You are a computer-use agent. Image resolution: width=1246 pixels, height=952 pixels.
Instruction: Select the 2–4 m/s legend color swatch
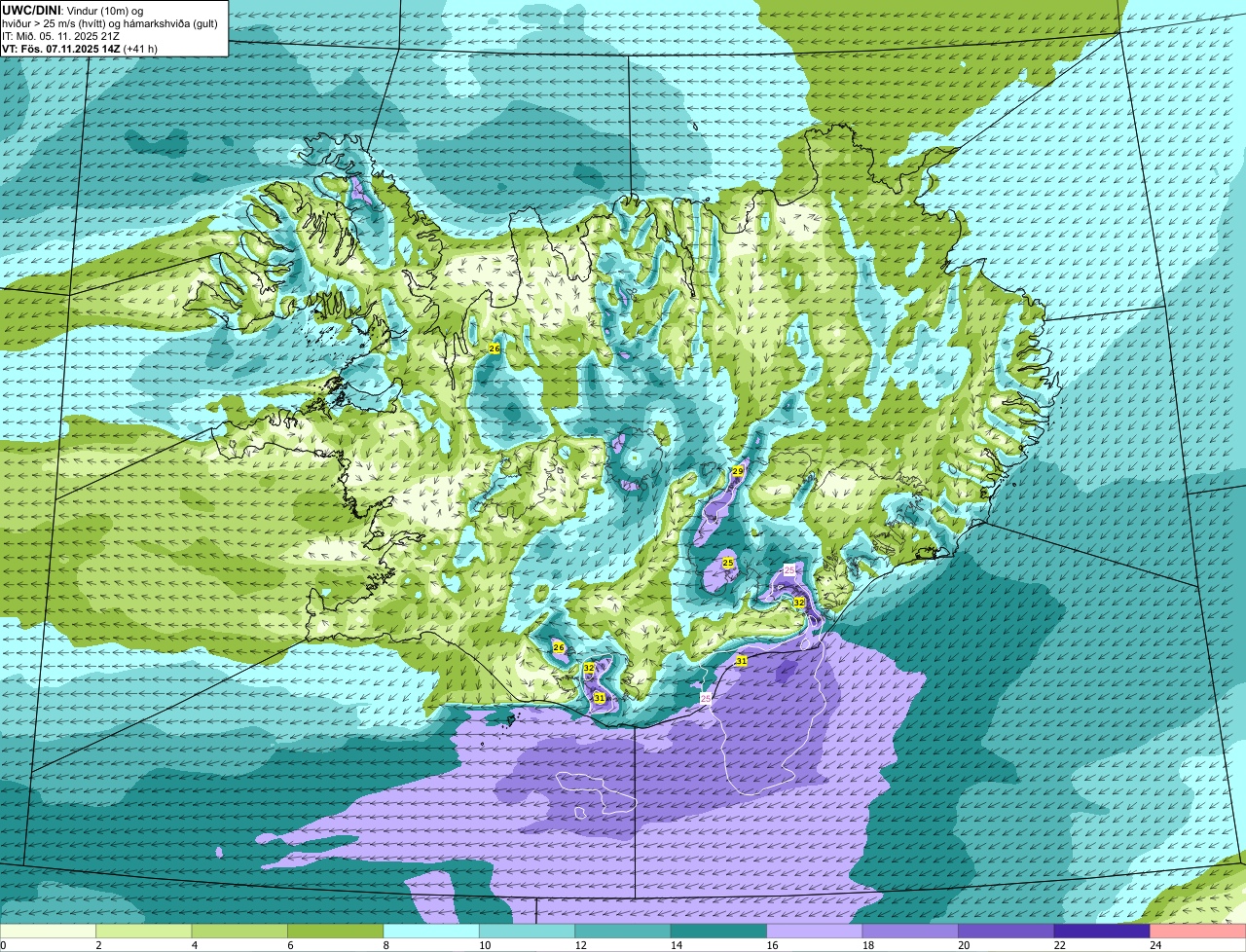coord(144,931)
